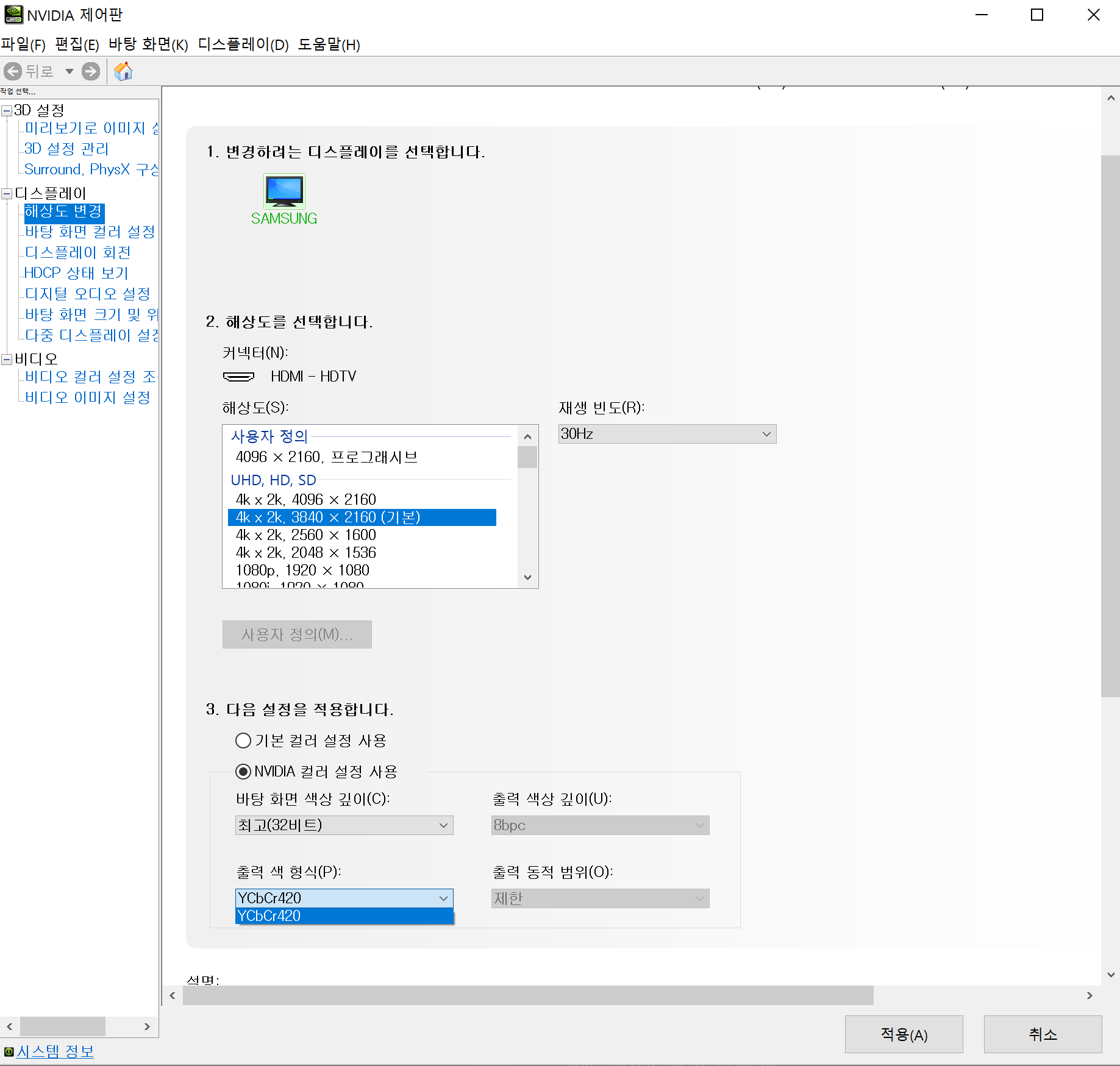Viewport: 1120px width, 1066px height.
Task: Select the SAMSUNG display monitor icon
Action: click(x=284, y=191)
